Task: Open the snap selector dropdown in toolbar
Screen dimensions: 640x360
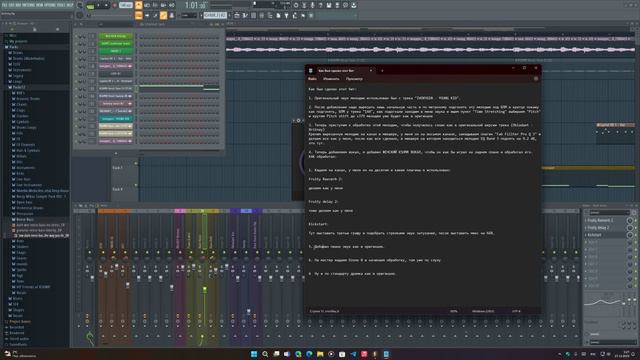Action: (189, 16)
